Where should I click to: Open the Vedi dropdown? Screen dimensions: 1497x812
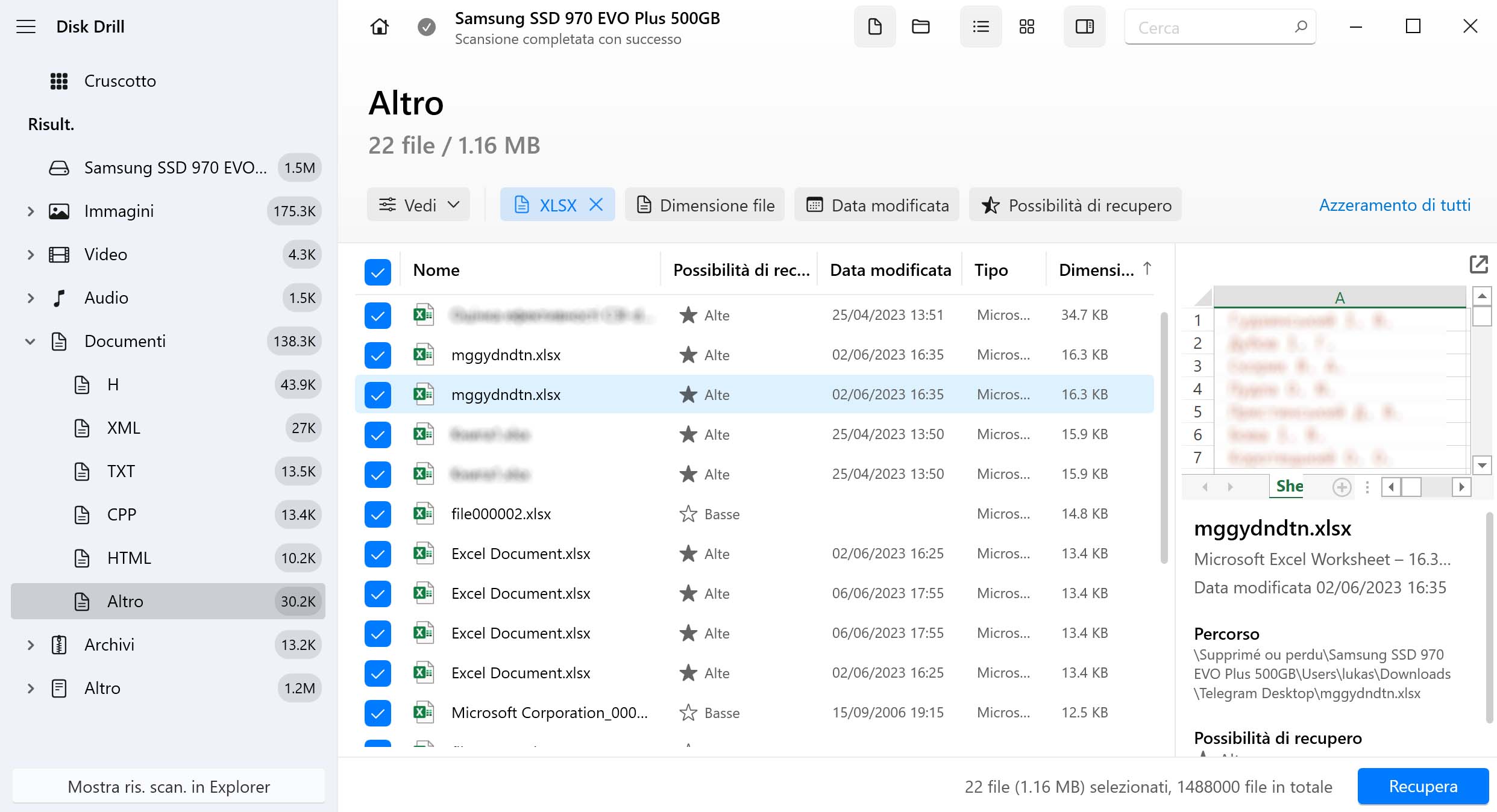point(418,205)
